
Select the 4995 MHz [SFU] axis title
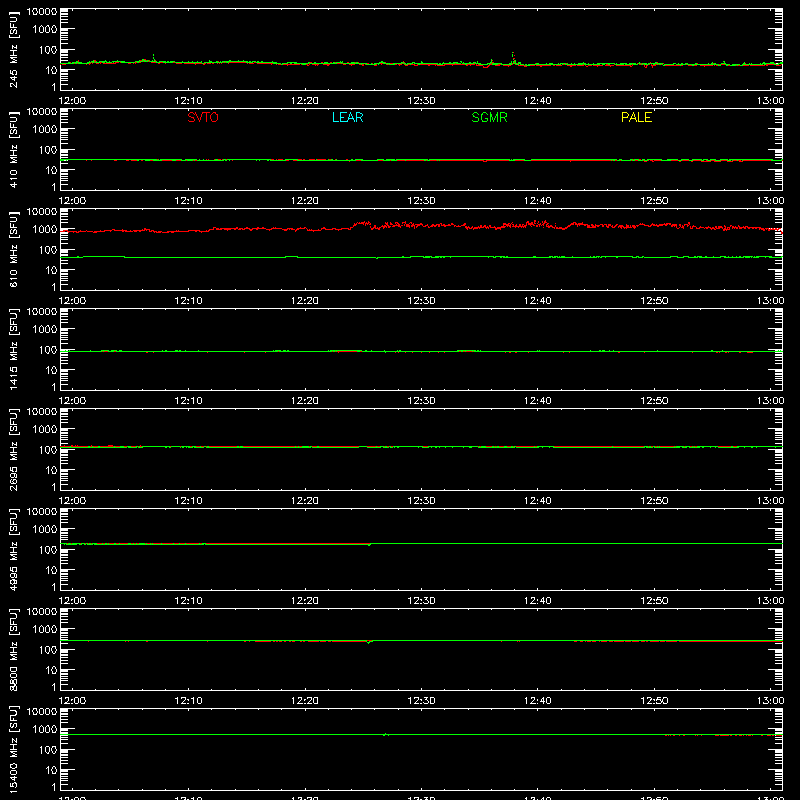click(x=13, y=549)
